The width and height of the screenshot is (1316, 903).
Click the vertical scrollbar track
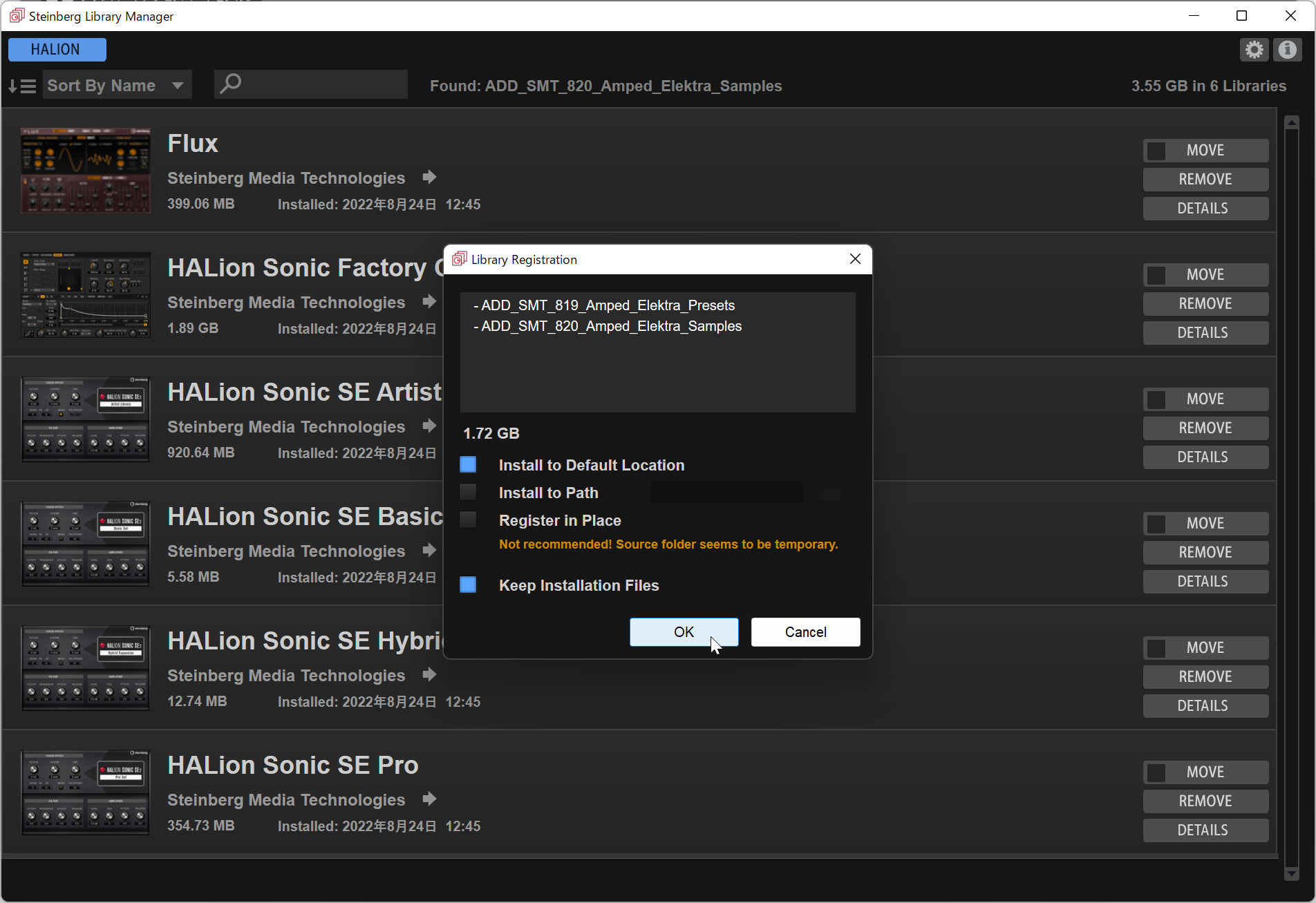pos(1292,497)
